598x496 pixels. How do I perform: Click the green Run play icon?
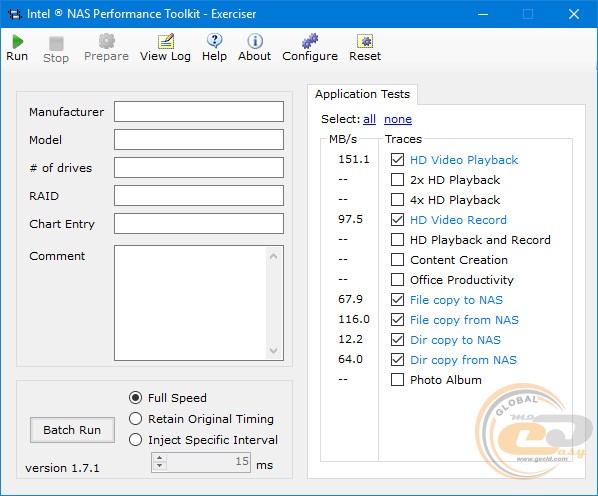tap(17, 41)
